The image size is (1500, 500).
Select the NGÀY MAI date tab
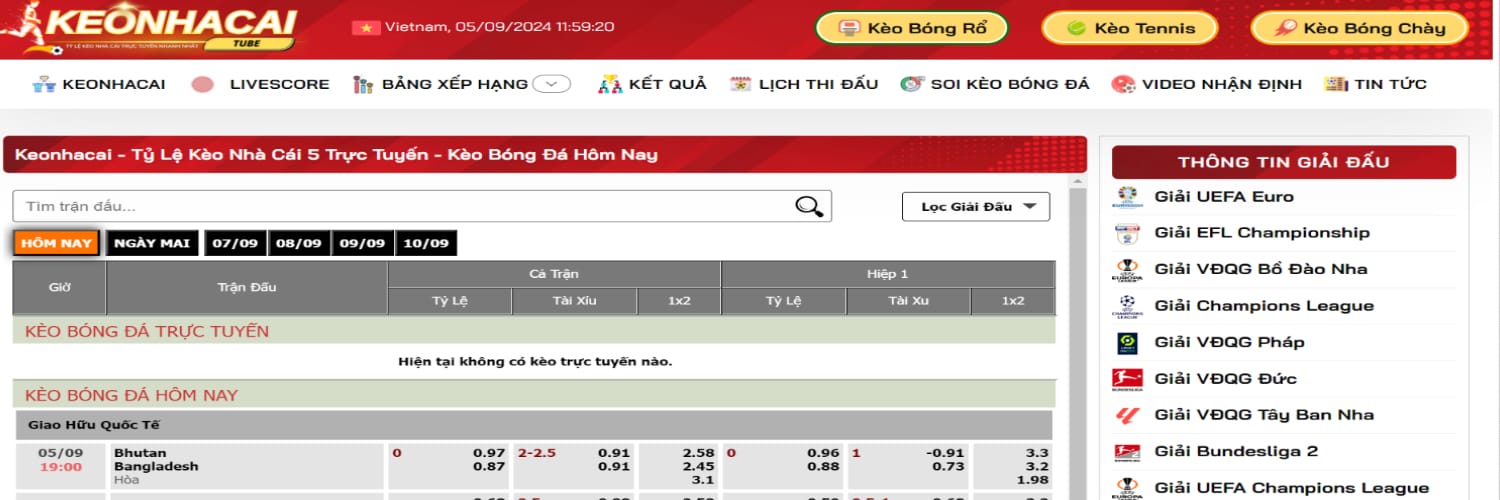tap(152, 243)
